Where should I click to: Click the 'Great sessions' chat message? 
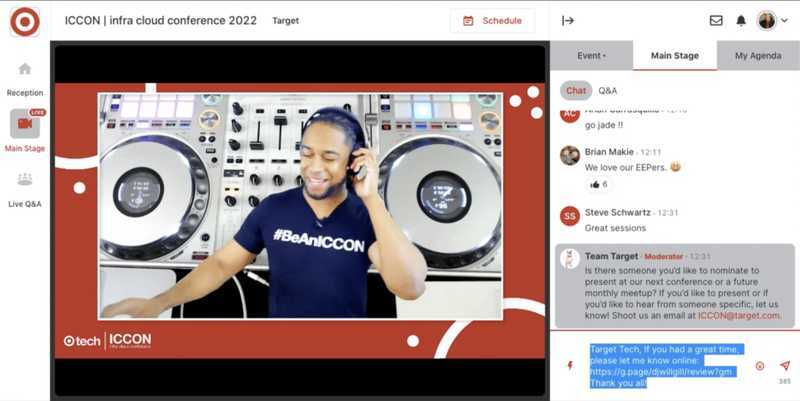click(x=615, y=228)
